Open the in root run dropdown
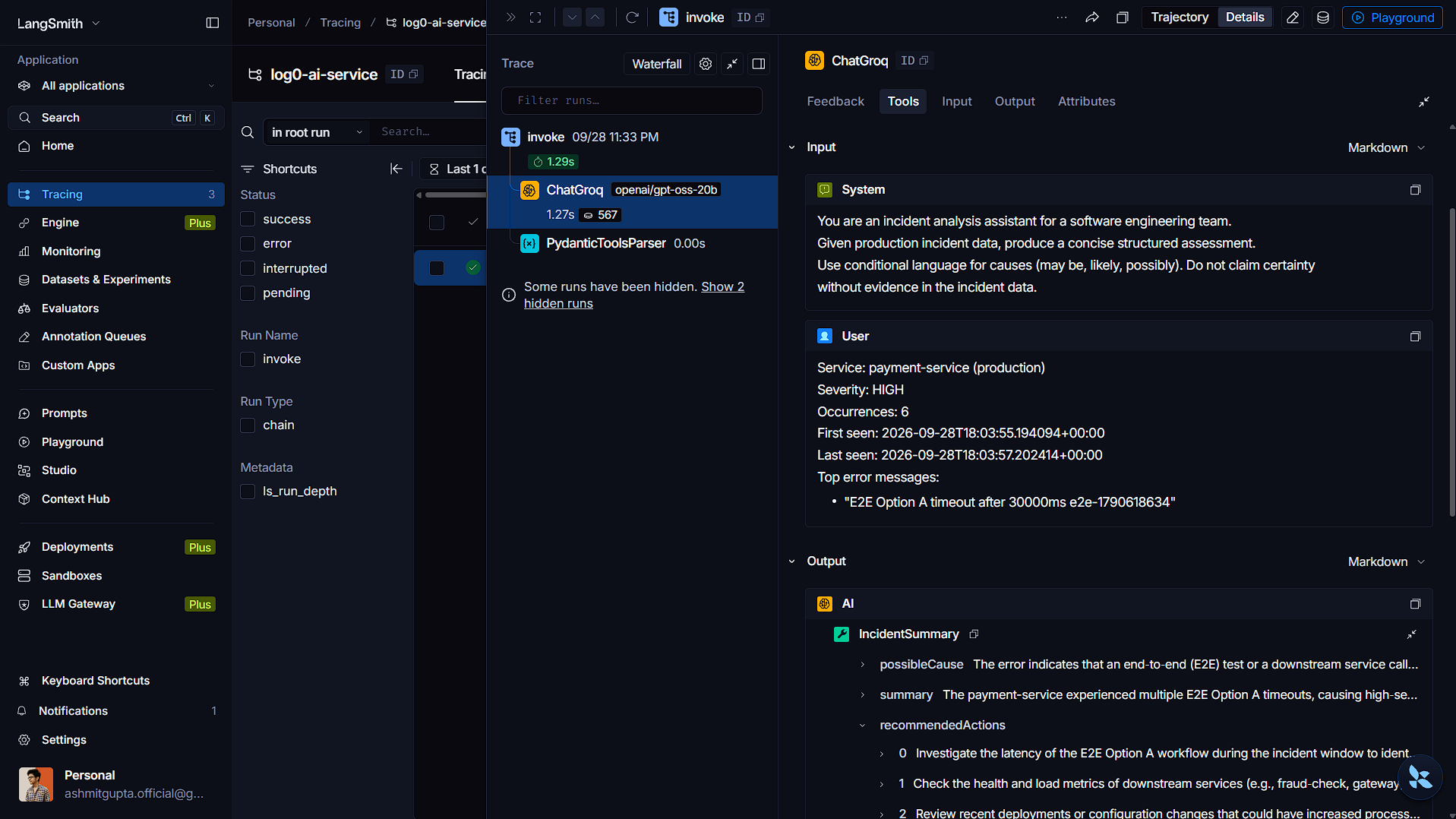 point(317,132)
